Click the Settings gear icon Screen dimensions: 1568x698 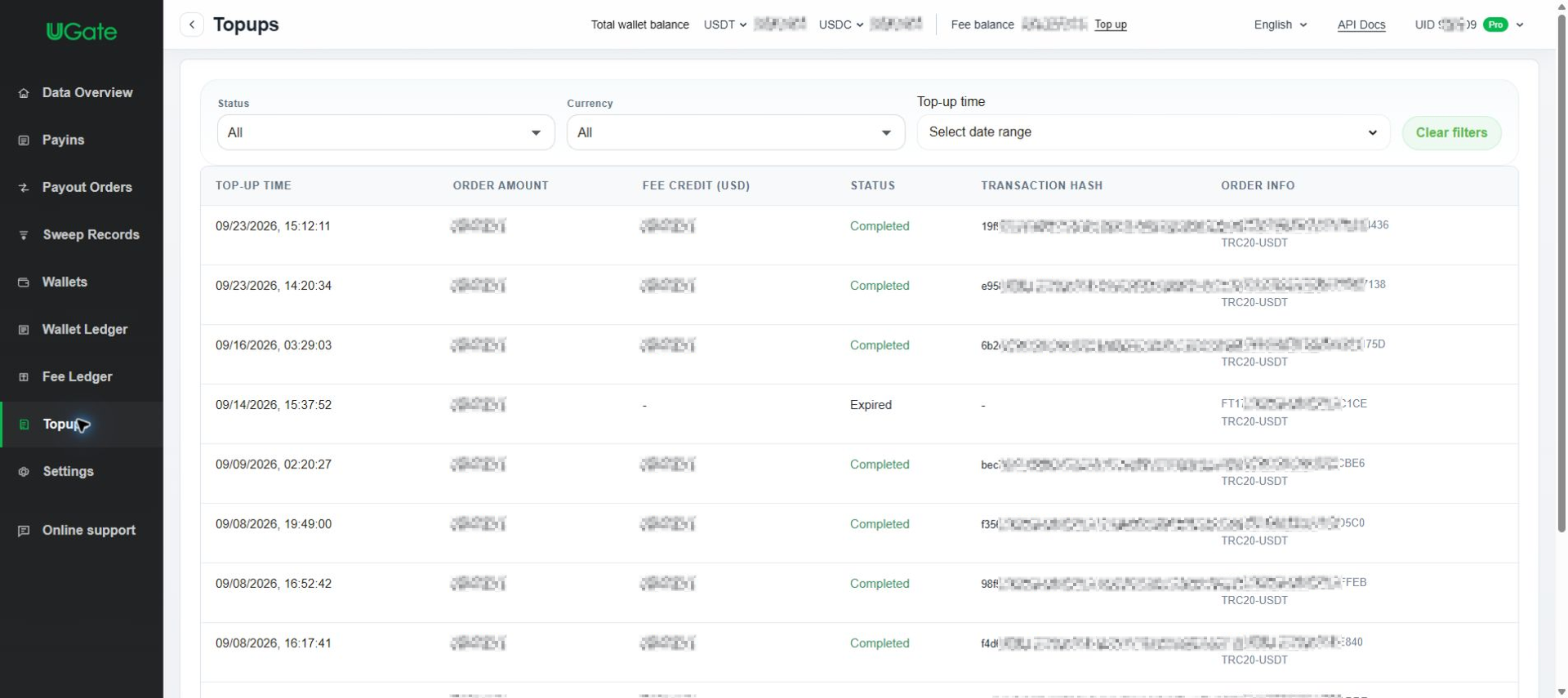[x=24, y=472]
